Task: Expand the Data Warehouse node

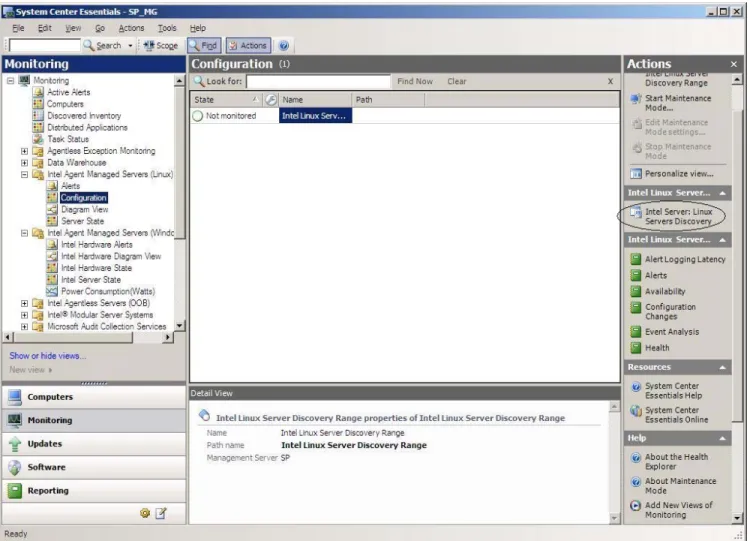Action: 24,163
